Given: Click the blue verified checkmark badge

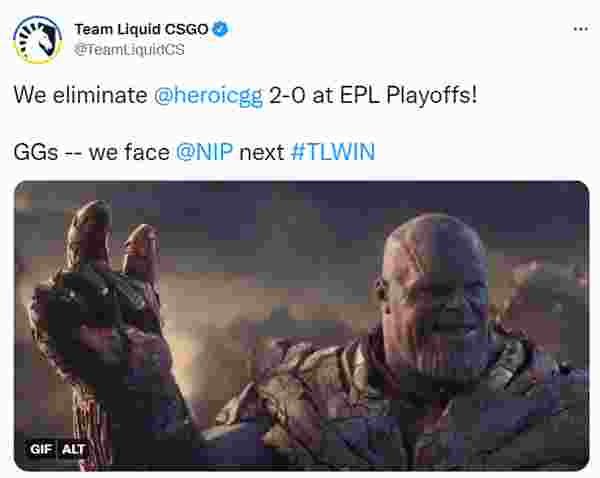Looking at the screenshot, I should 220,29.
